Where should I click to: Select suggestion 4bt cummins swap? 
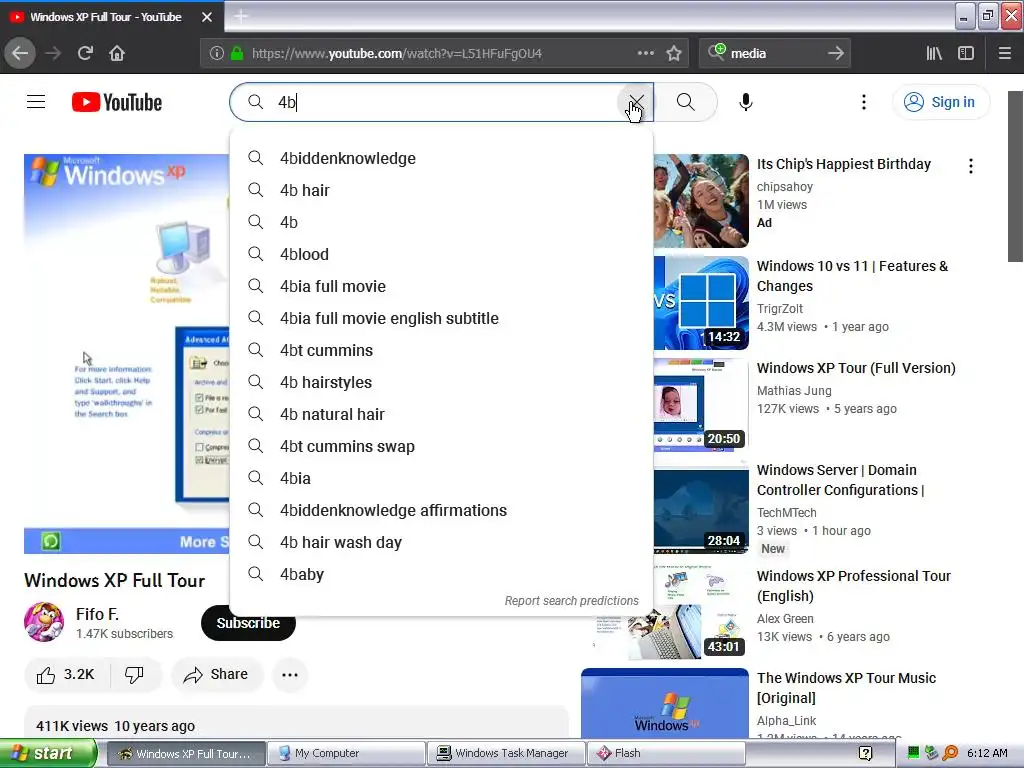click(x=441, y=446)
